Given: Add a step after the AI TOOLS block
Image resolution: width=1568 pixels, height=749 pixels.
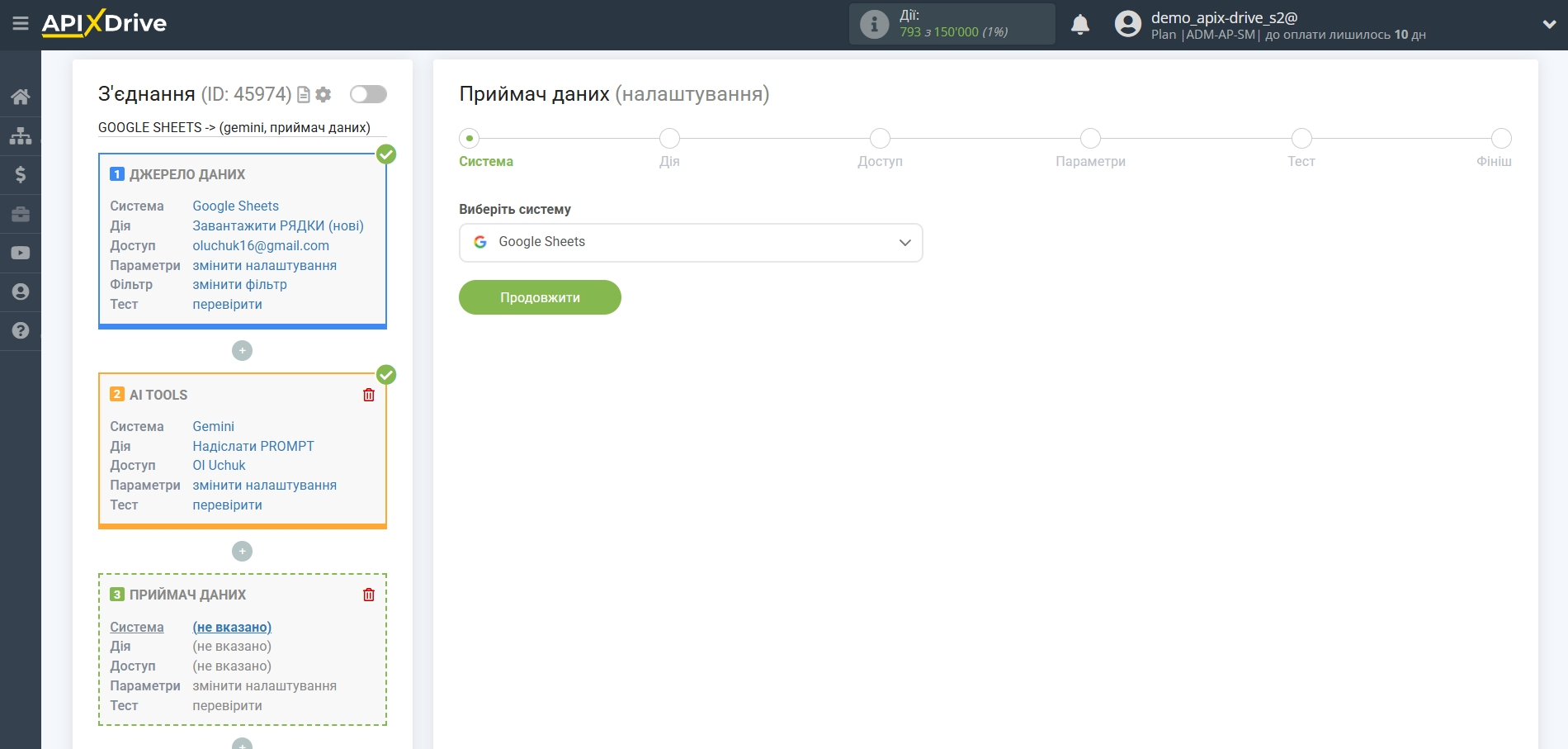Looking at the screenshot, I should (x=242, y=551).
